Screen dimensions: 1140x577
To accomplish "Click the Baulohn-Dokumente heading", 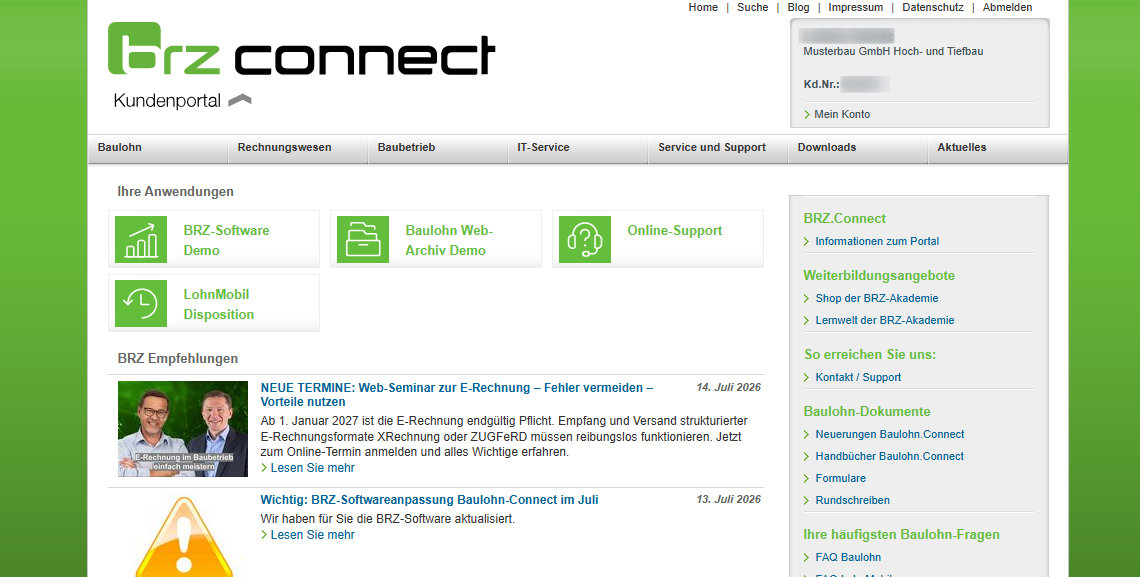I will coord(867,411).
